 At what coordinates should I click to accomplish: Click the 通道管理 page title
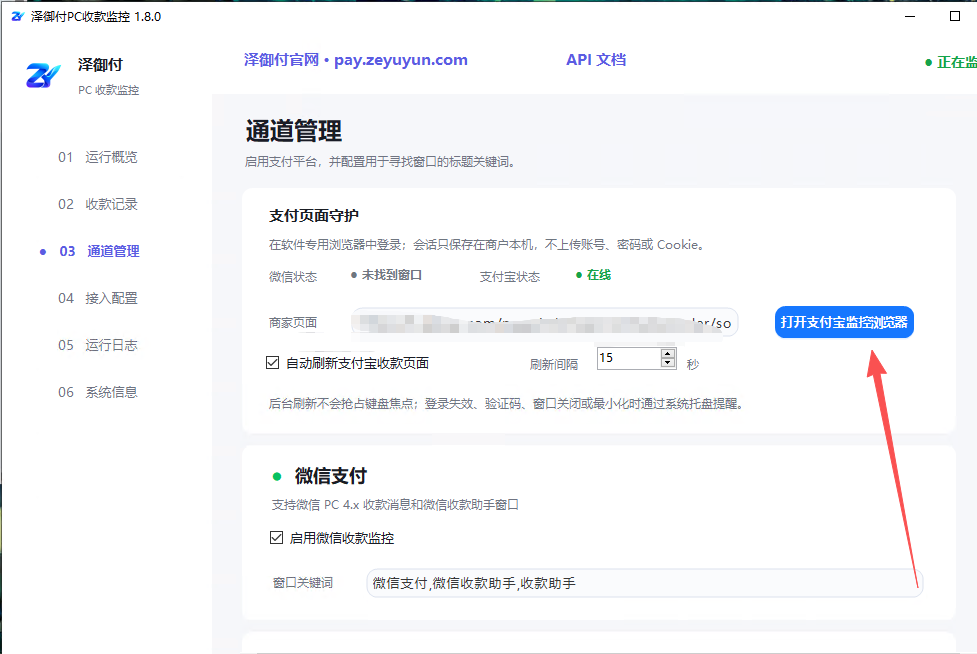293,131
